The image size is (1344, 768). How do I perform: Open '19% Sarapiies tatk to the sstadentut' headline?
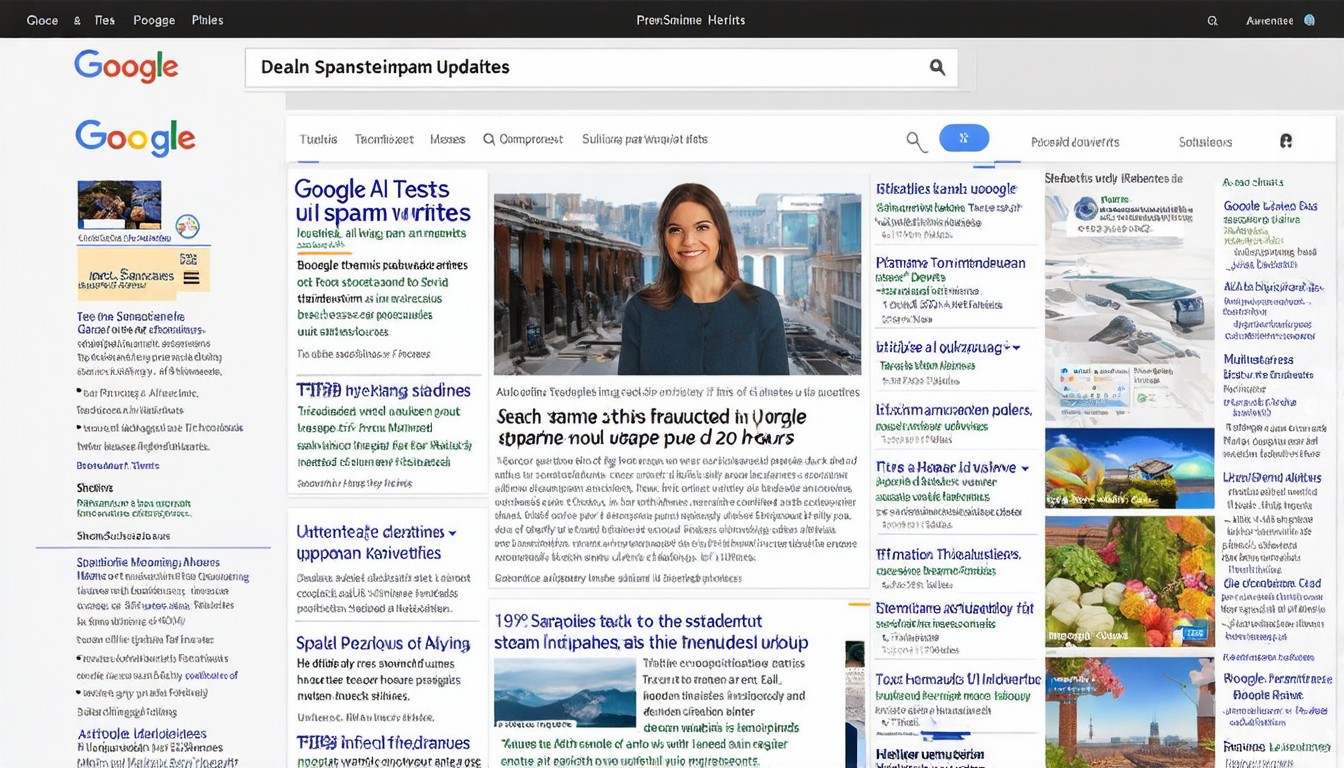pos(651,631)
